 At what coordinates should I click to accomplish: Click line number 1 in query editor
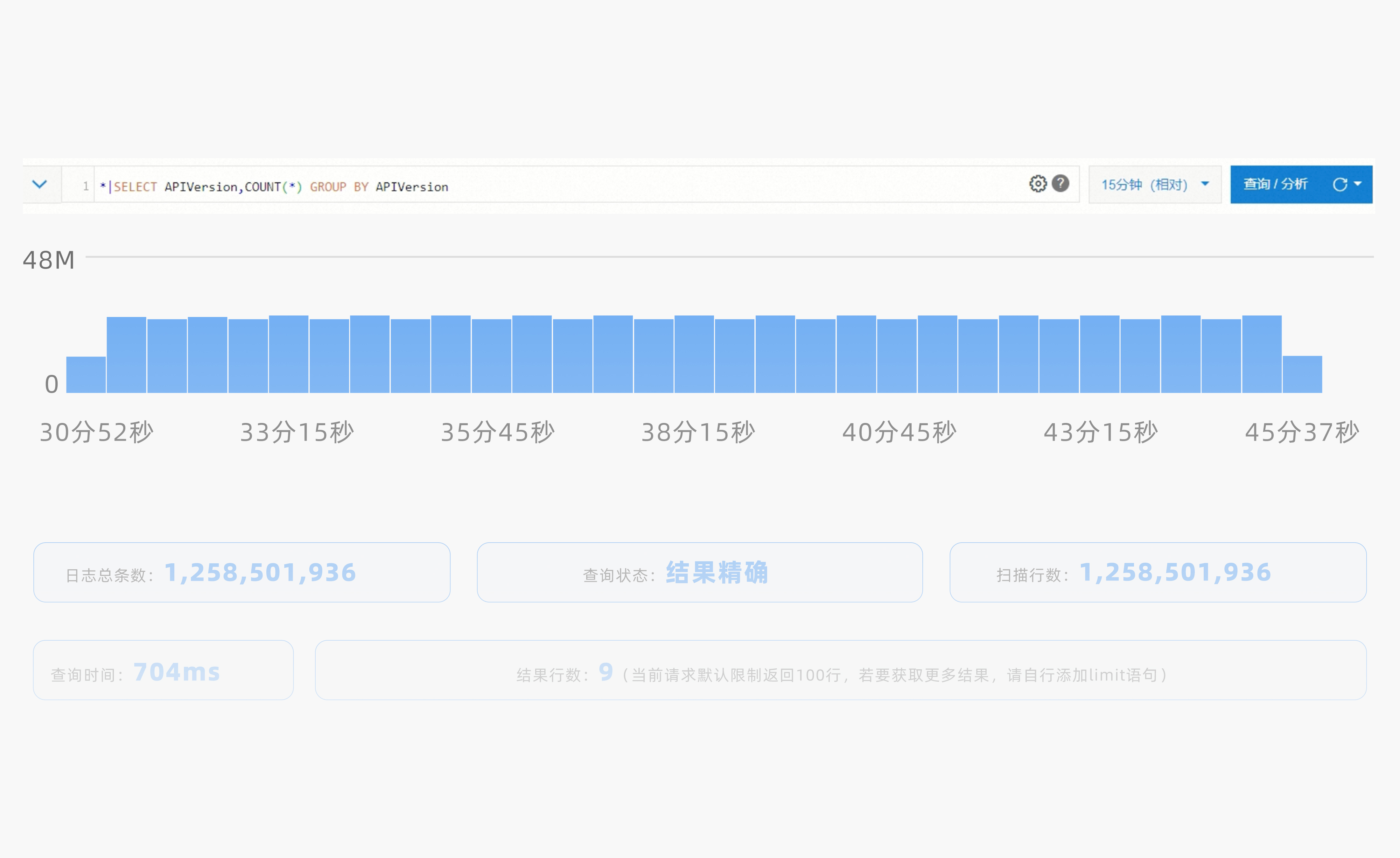85,186
